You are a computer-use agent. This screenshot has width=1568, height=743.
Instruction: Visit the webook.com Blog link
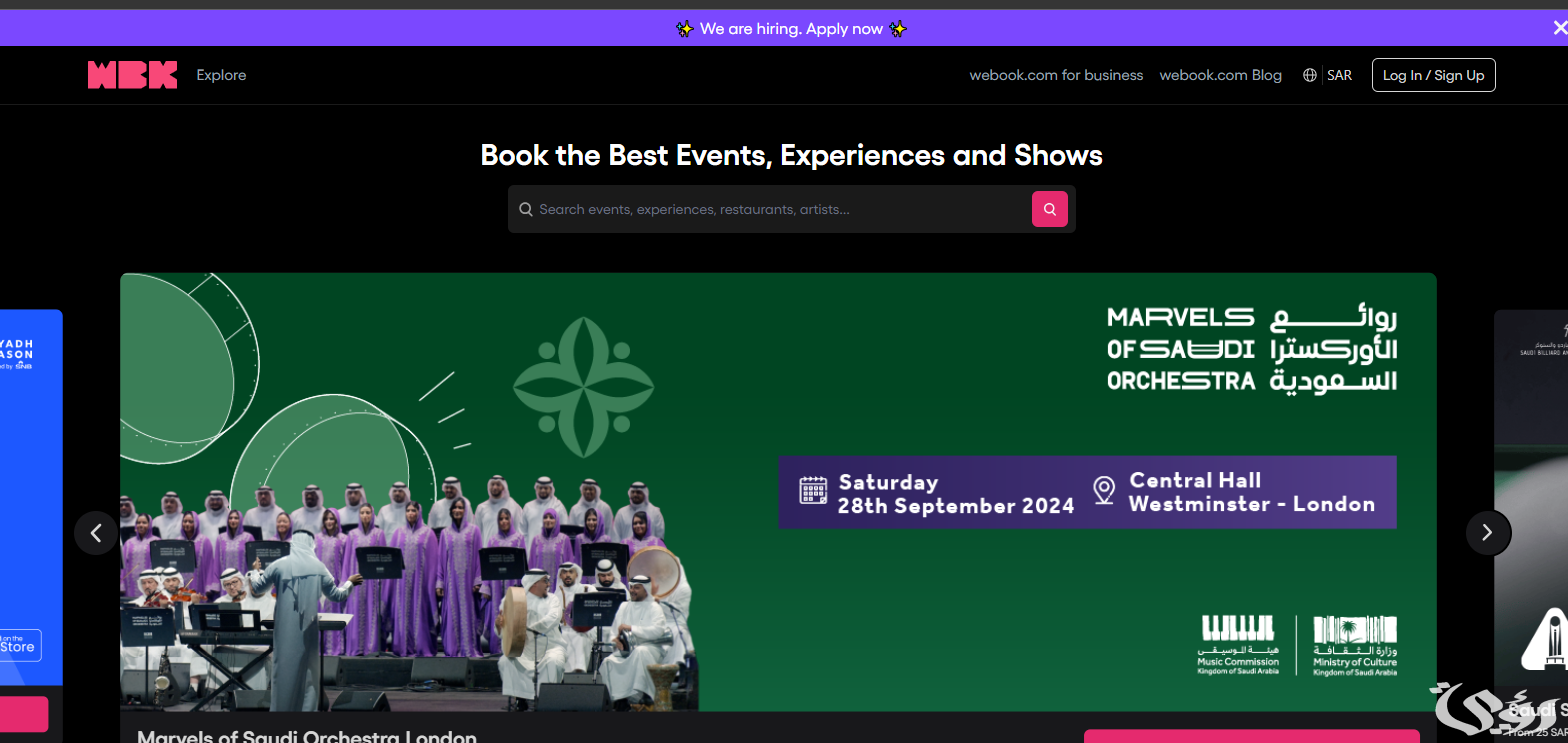pos(1220,75)
